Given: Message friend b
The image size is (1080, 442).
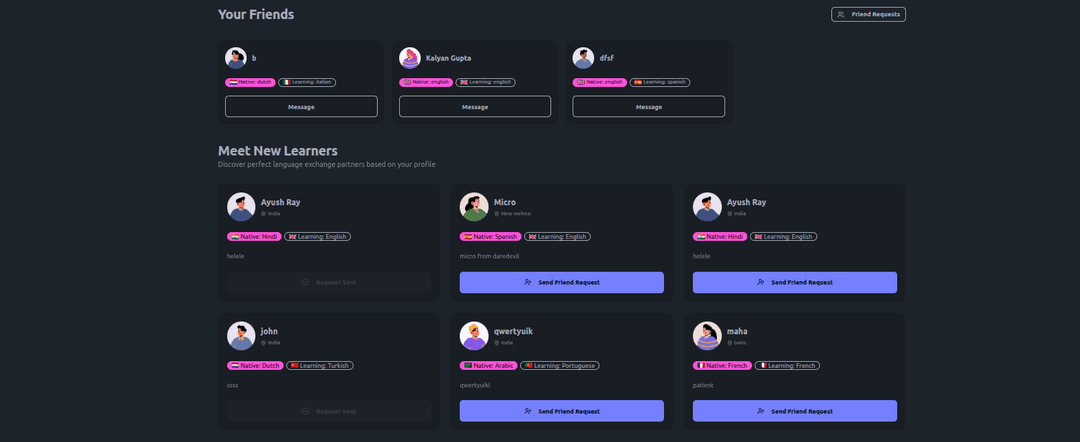Looking at the screenshot, I should pos(301,107).
